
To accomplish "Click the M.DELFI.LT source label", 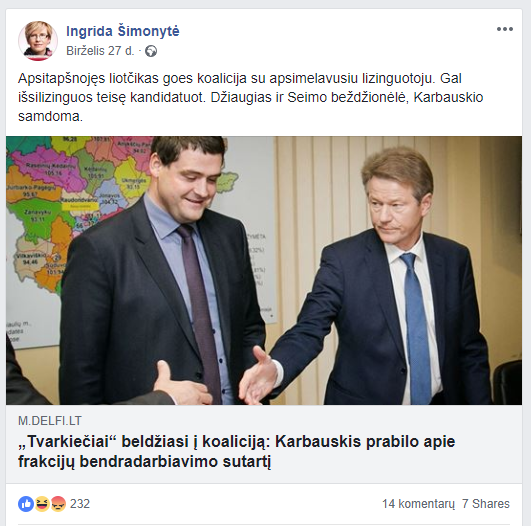I will [x=50, y=421].
